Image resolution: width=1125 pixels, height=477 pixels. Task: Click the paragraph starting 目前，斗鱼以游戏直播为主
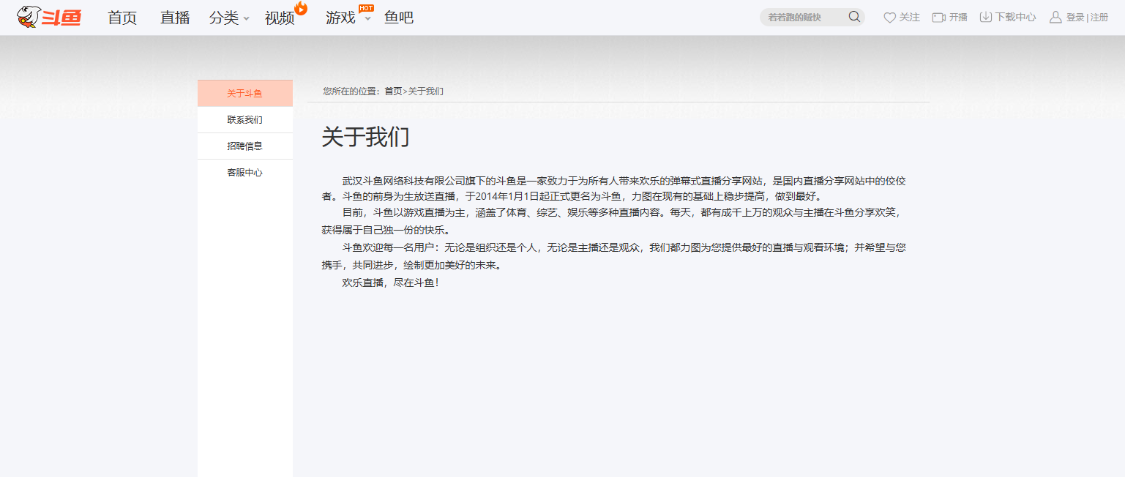[x=610, y=221]
